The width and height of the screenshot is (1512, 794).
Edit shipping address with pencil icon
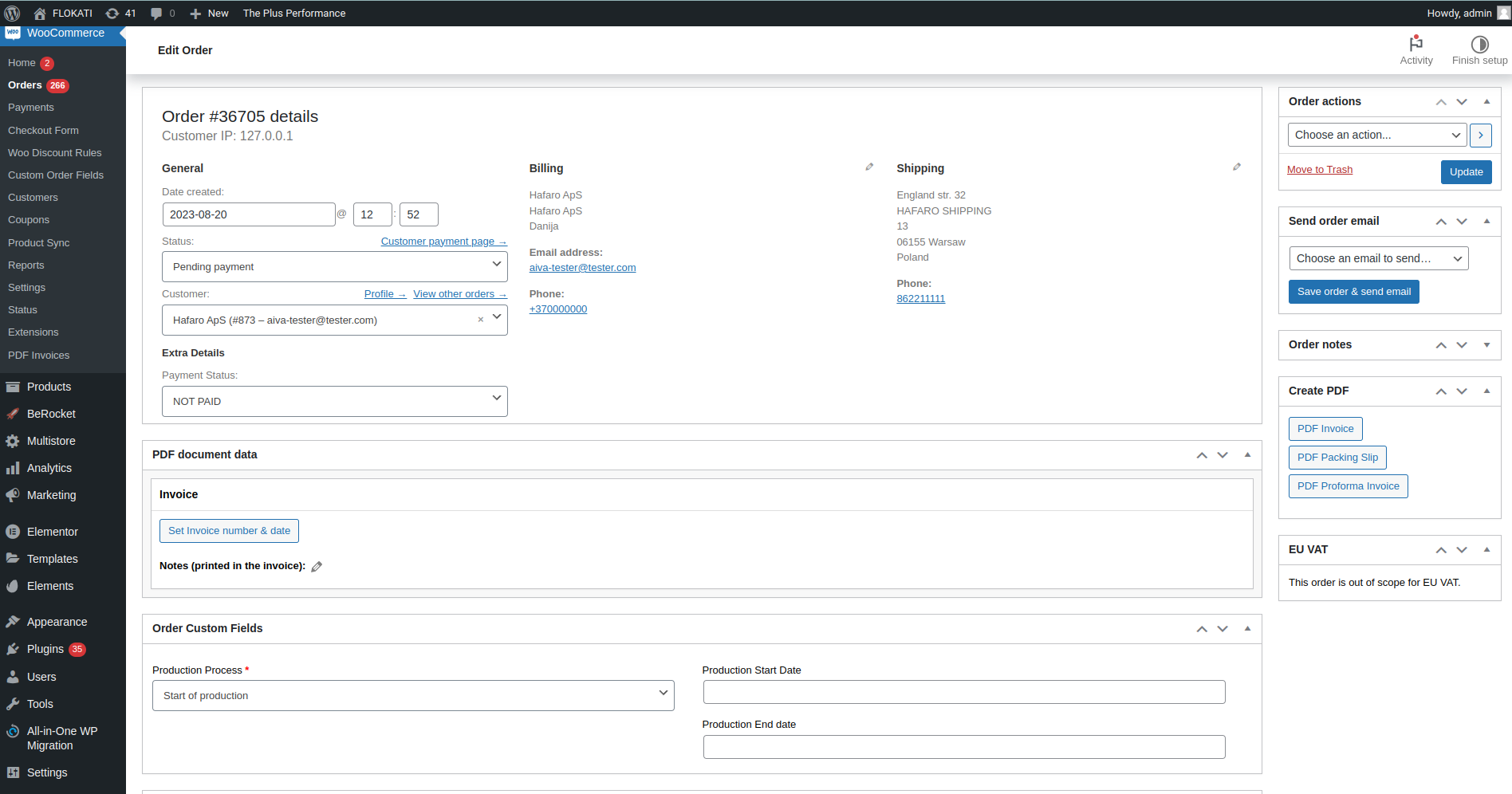1237,167
